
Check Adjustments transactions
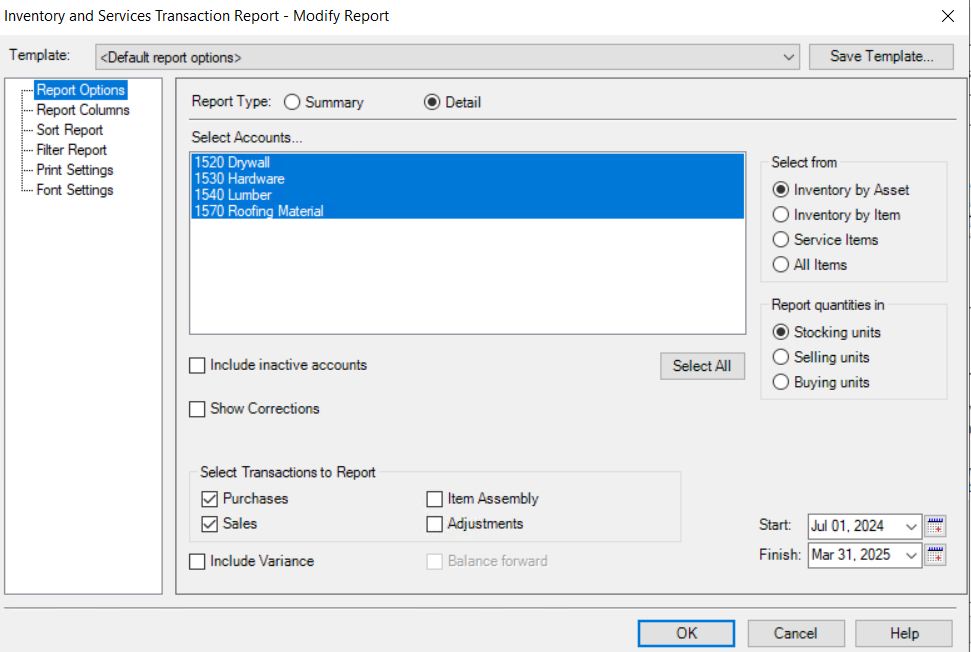pyautogui.click(x=434, y=523)
